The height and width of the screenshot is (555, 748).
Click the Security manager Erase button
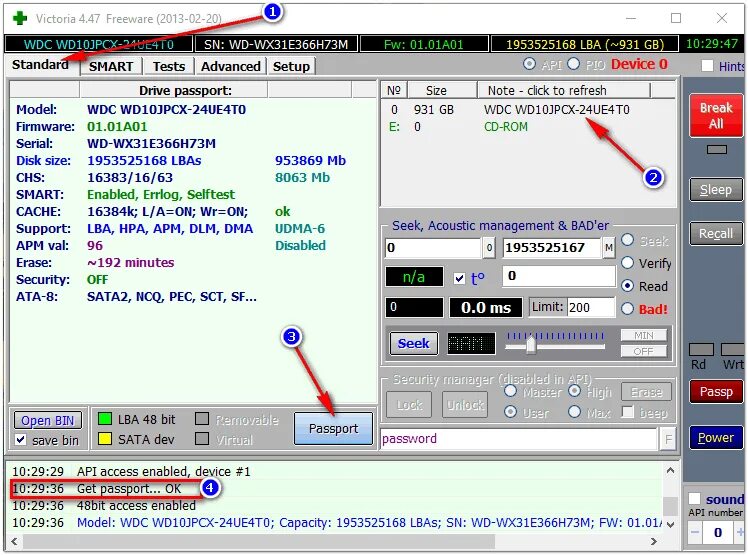tap(646, 392)
